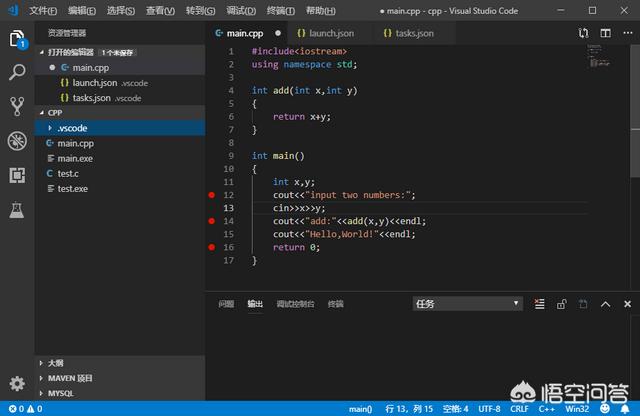
Task: Open the 调试(D) menu
Action: [241, 11]
